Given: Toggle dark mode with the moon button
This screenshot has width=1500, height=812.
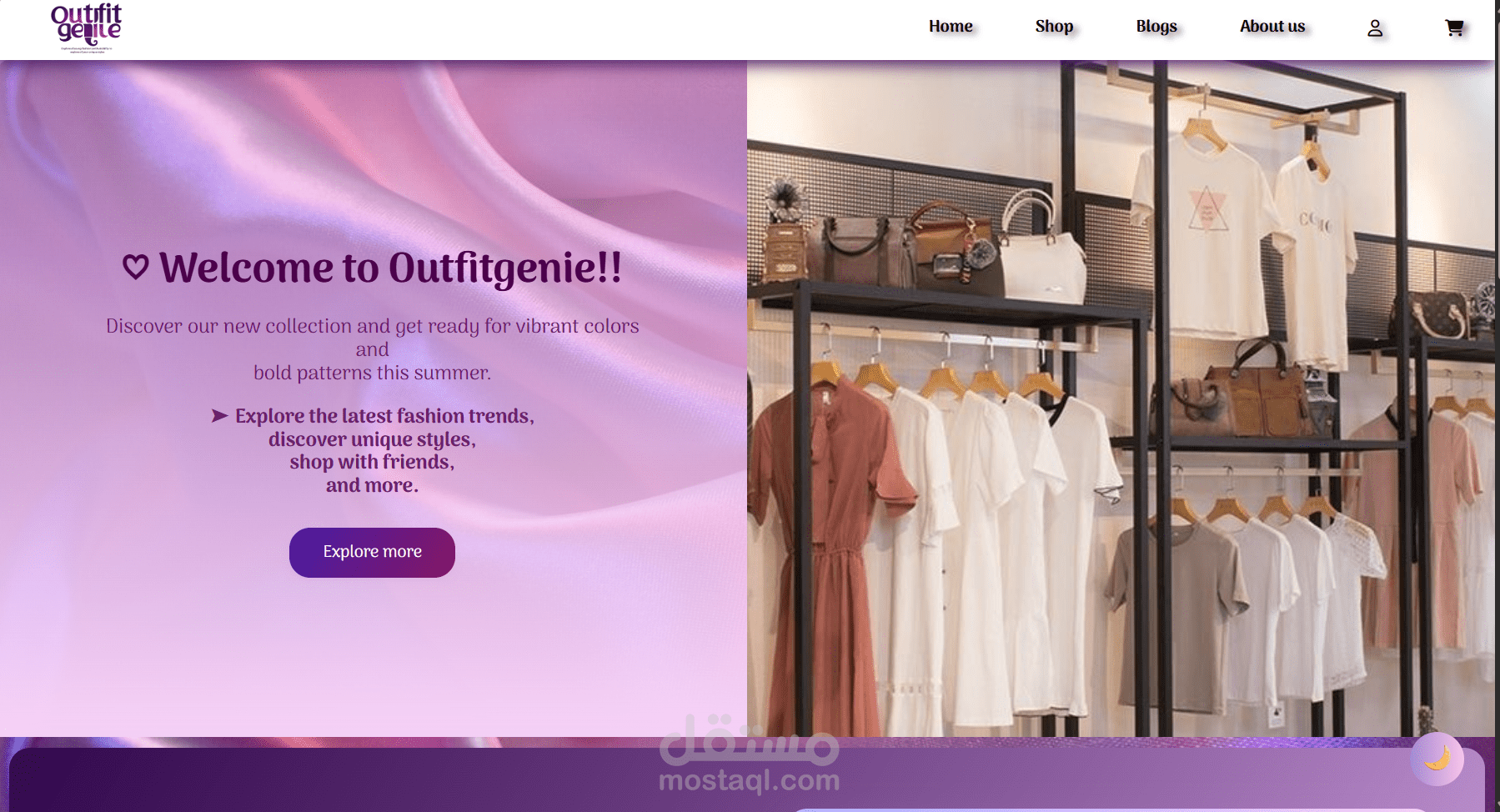Looking at the screenshot, I should coord(1438,759).
